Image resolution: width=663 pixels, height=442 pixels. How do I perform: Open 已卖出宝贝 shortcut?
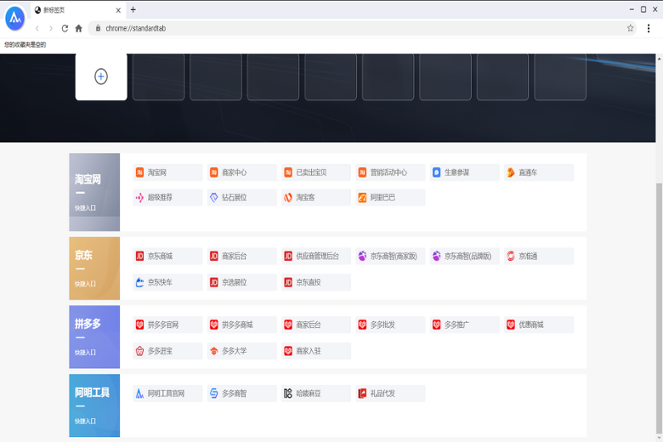pos(316,173)
